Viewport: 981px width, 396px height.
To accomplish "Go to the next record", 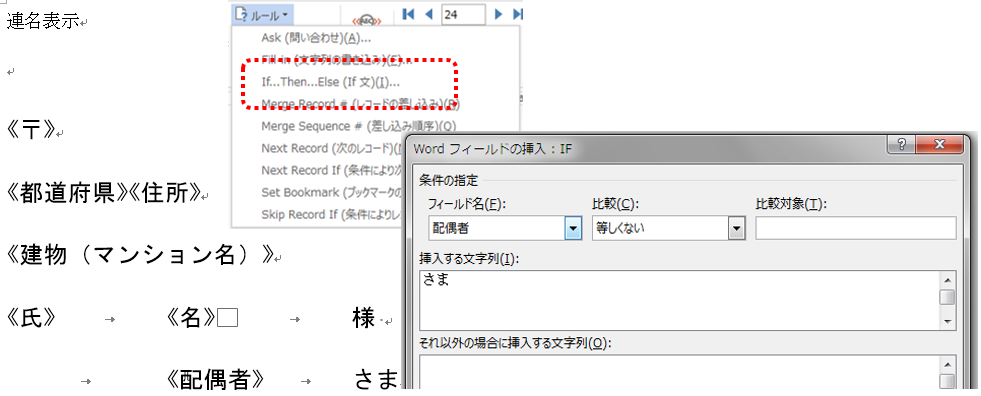I will click(x=499, y=14).
